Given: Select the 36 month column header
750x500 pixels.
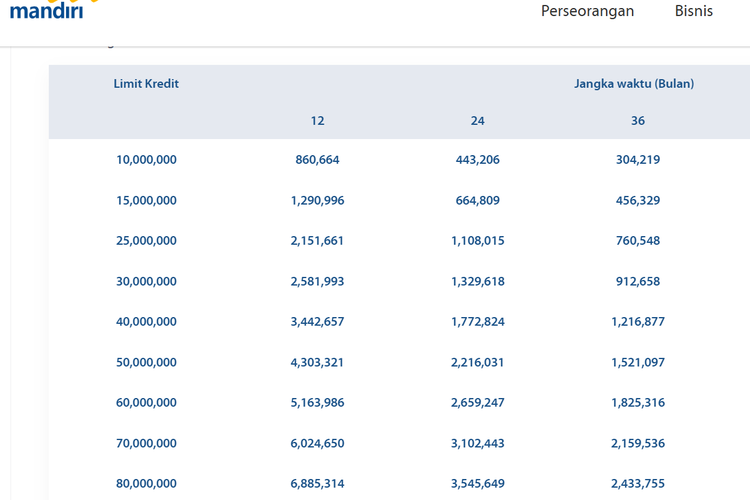Looking at the screenshot, I should (638, 121).
